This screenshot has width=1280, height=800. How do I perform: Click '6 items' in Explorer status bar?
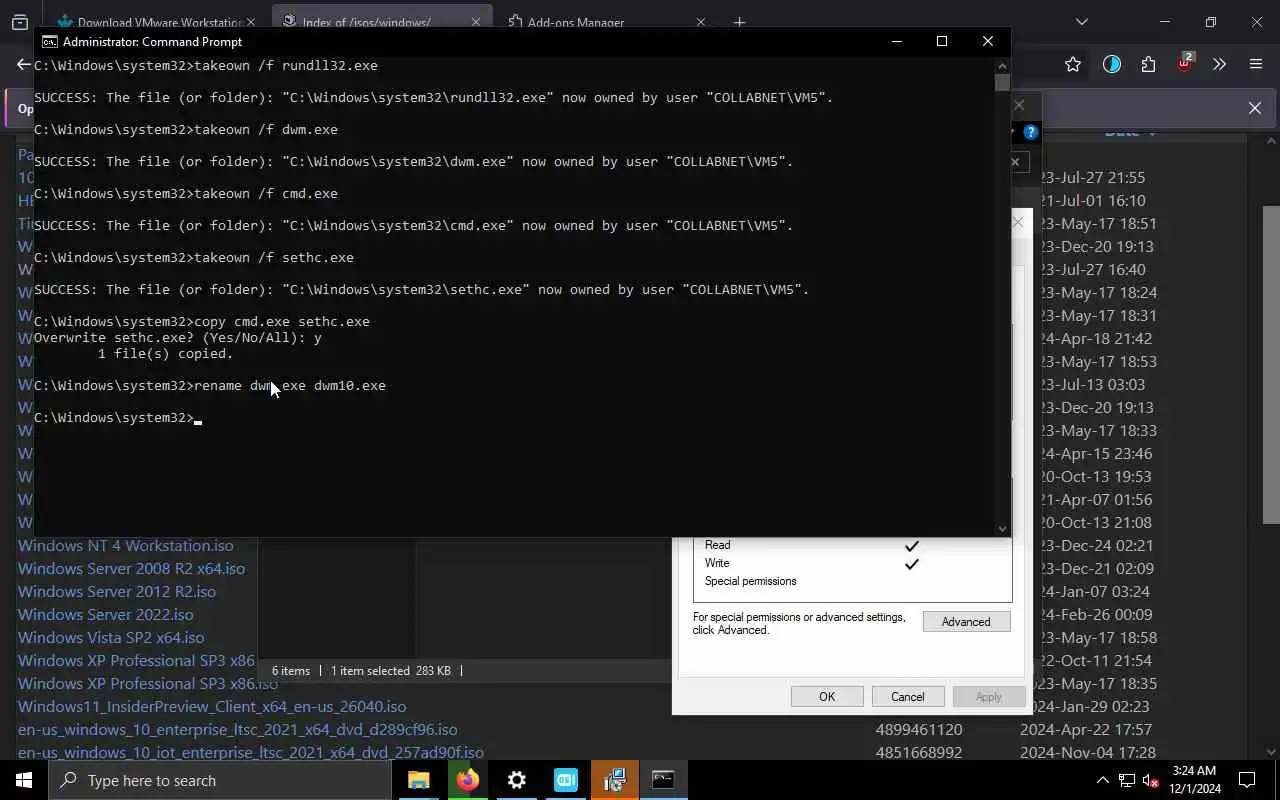[291, 671]
